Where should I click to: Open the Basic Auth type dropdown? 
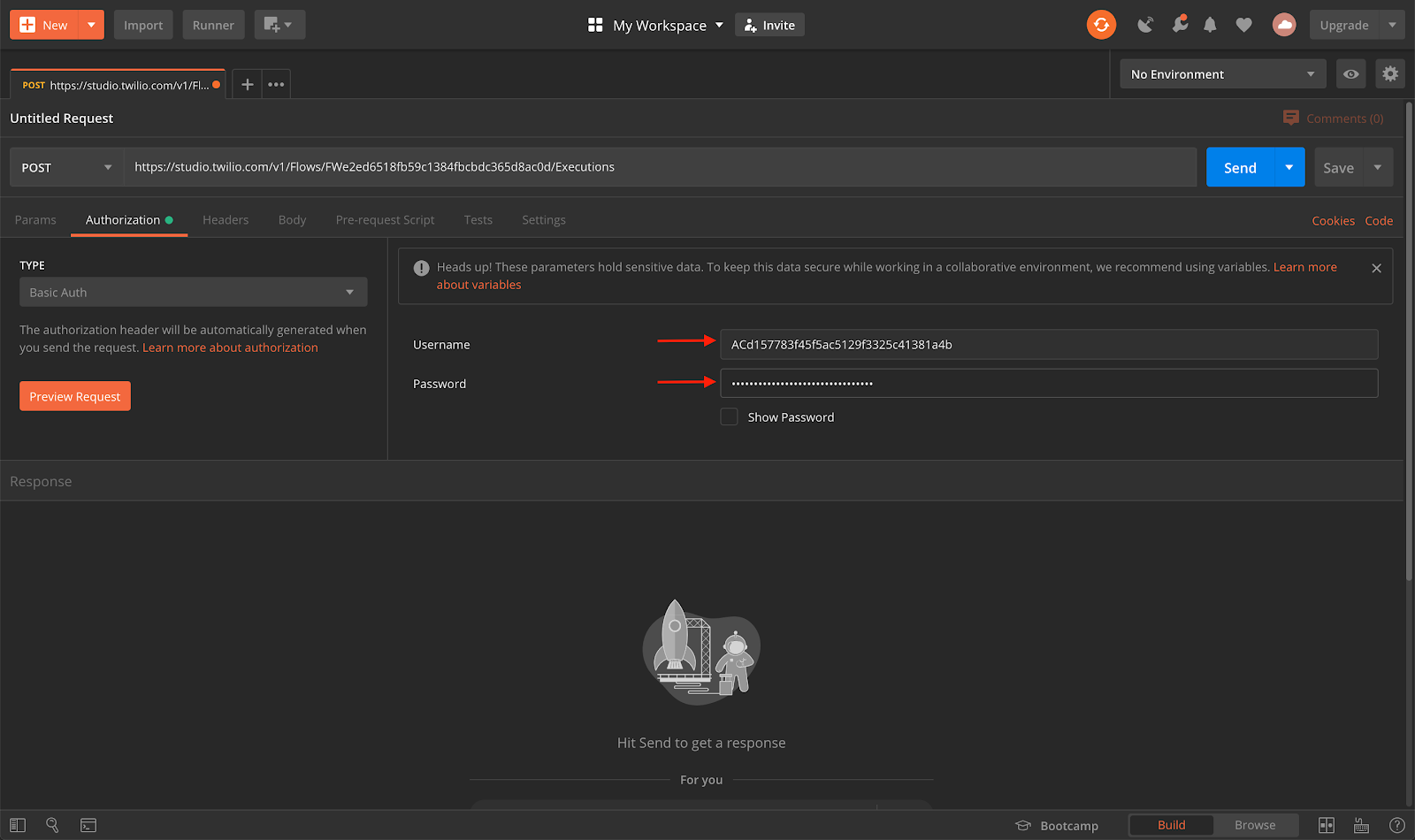pyautogui.click(x=193, y=293)
